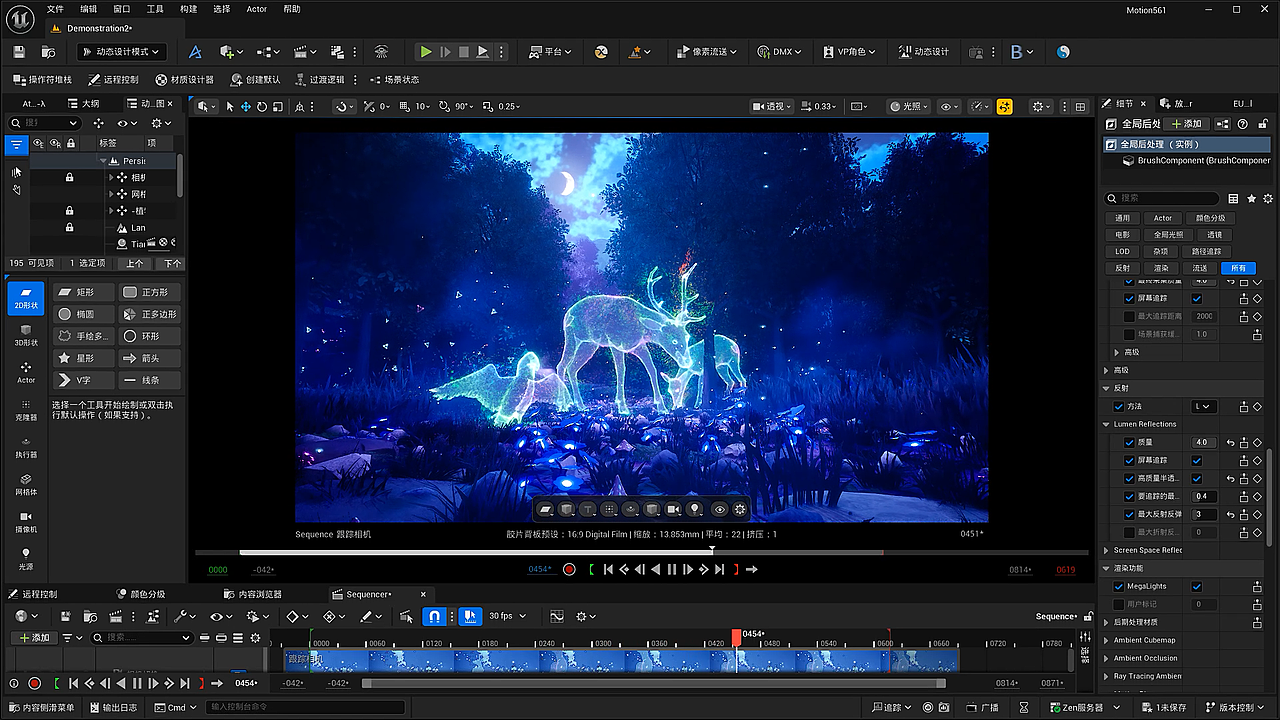Open the 编辑 Edit menu

pyautogui.click(x=89, y=9)
